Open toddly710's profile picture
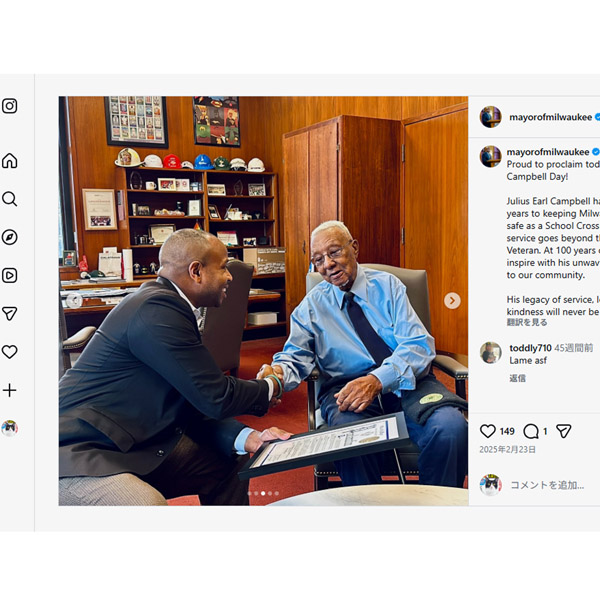Screen dimensions: 600x600 (x=491, y=352)
